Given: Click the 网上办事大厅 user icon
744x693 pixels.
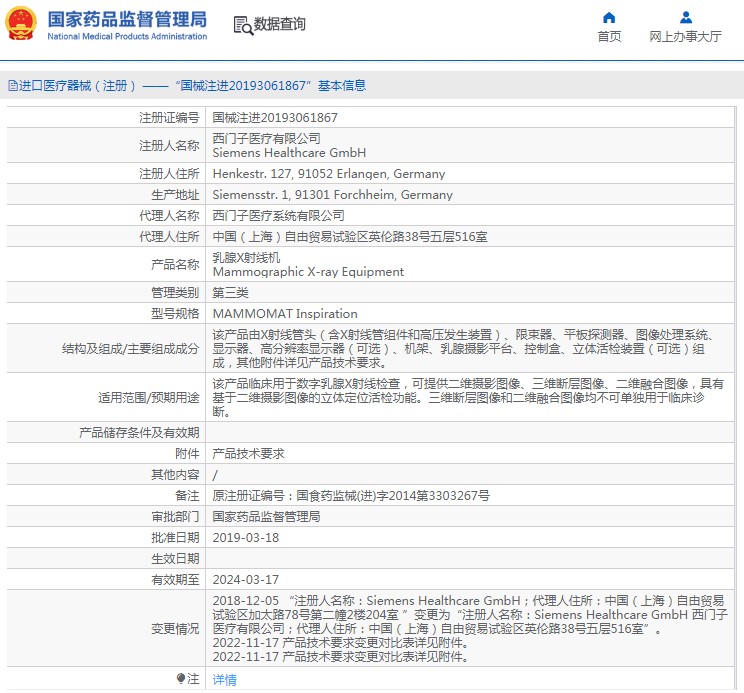Looking at the screenshot, I should (x=686, y=18).
